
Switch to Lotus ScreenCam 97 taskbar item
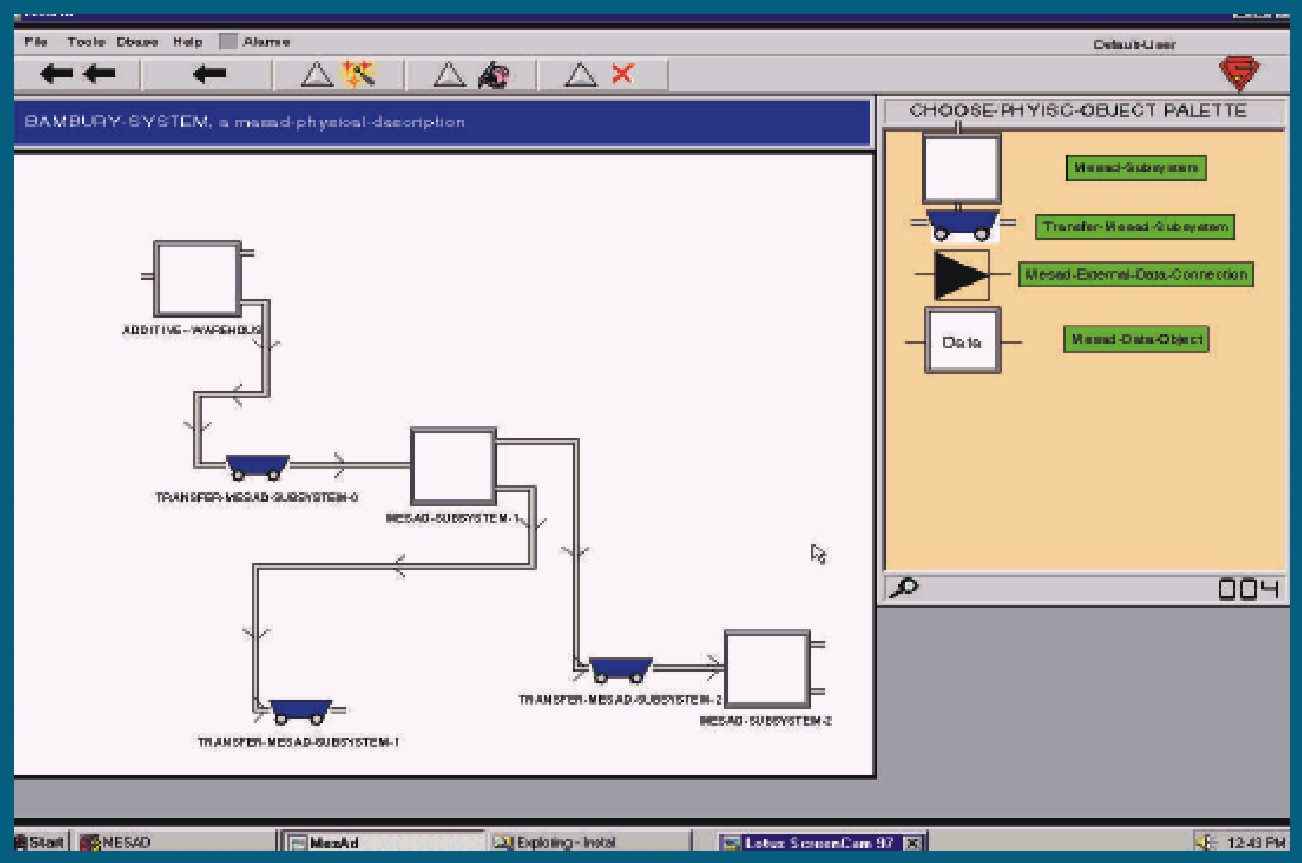click(x=822, y=842)
